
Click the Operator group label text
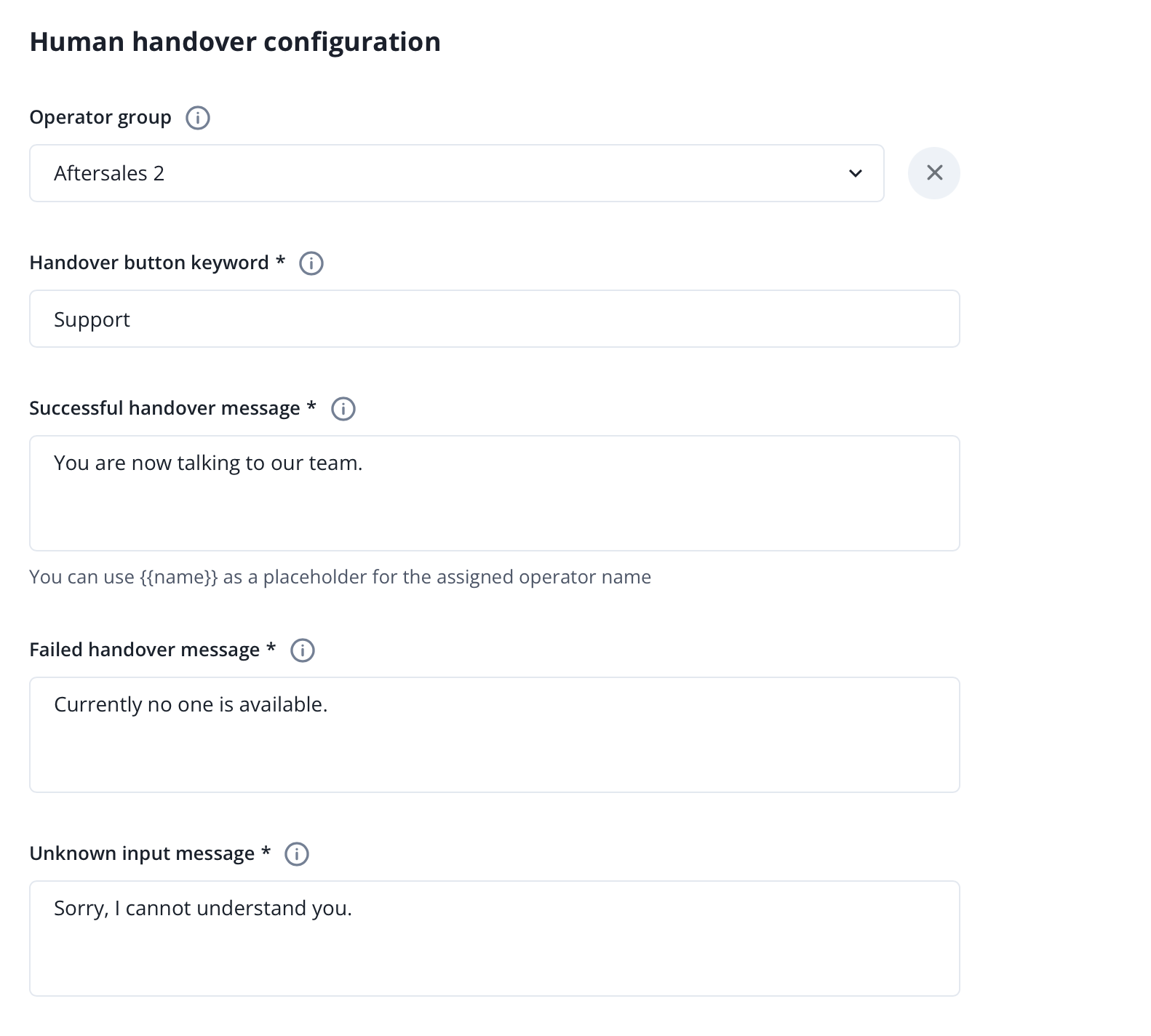point(100,118)
